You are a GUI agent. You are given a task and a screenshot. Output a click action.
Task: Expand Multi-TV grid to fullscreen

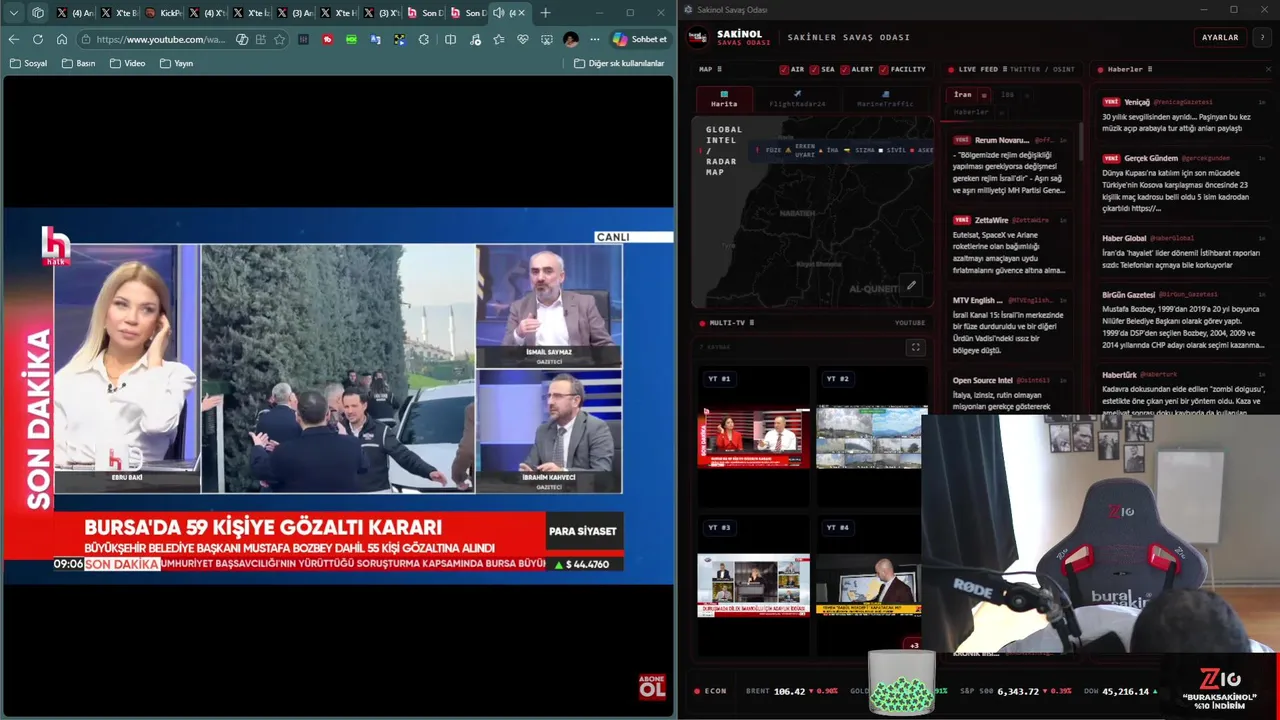click(x=915, y=347)
